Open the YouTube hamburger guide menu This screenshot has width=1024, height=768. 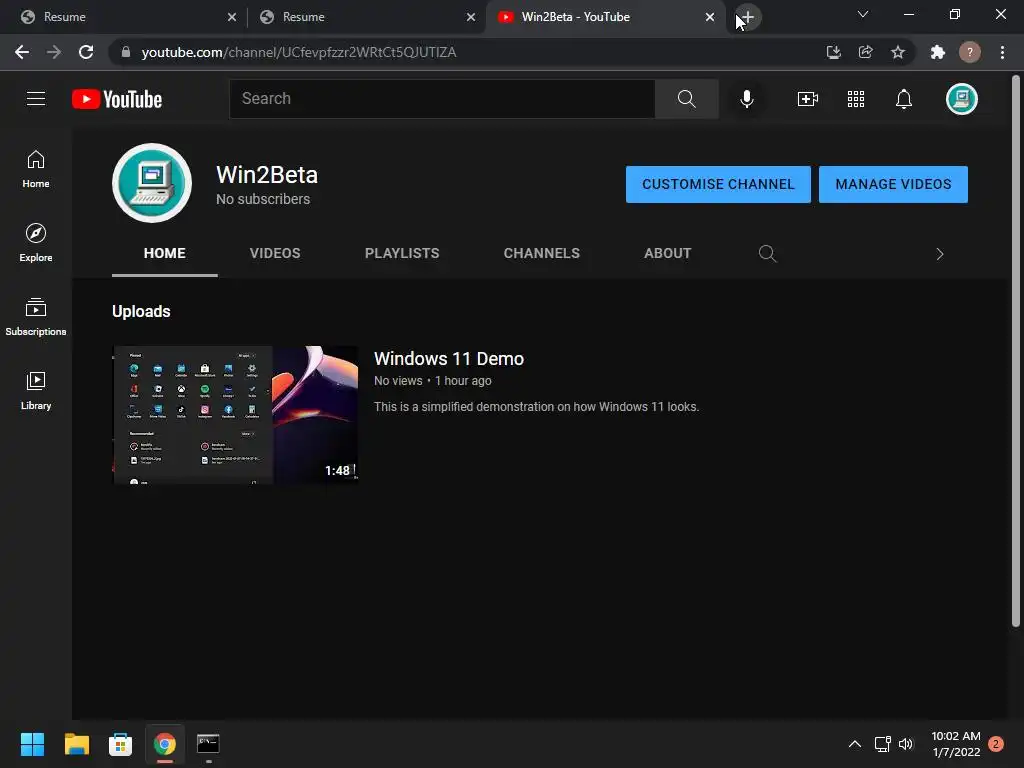point(36,99)
